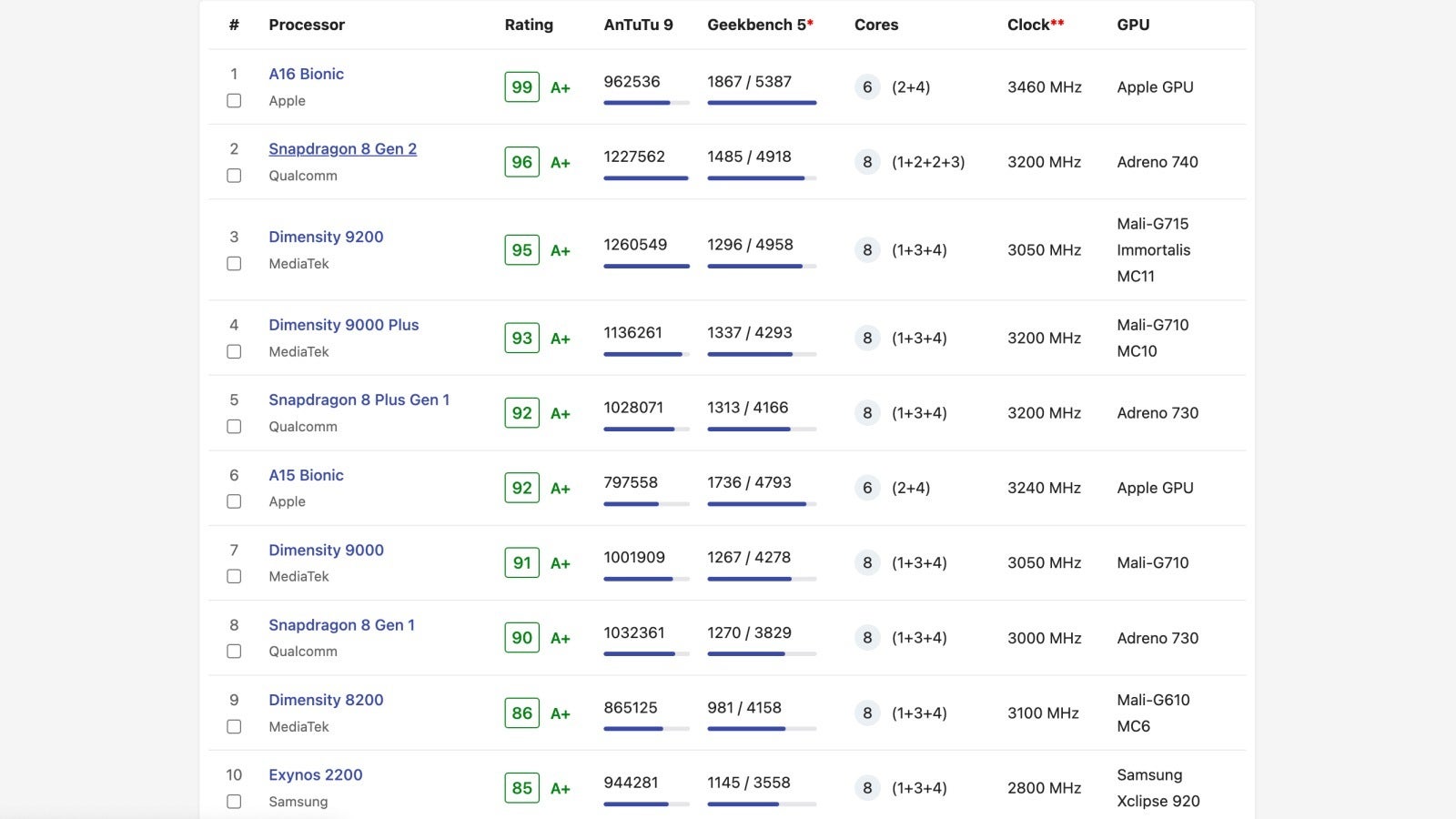Image resolution: width=1456 pixels, height=819 pixels.
Task: Open the Dimensity 9000 link
Action: [x=326, y=550]
